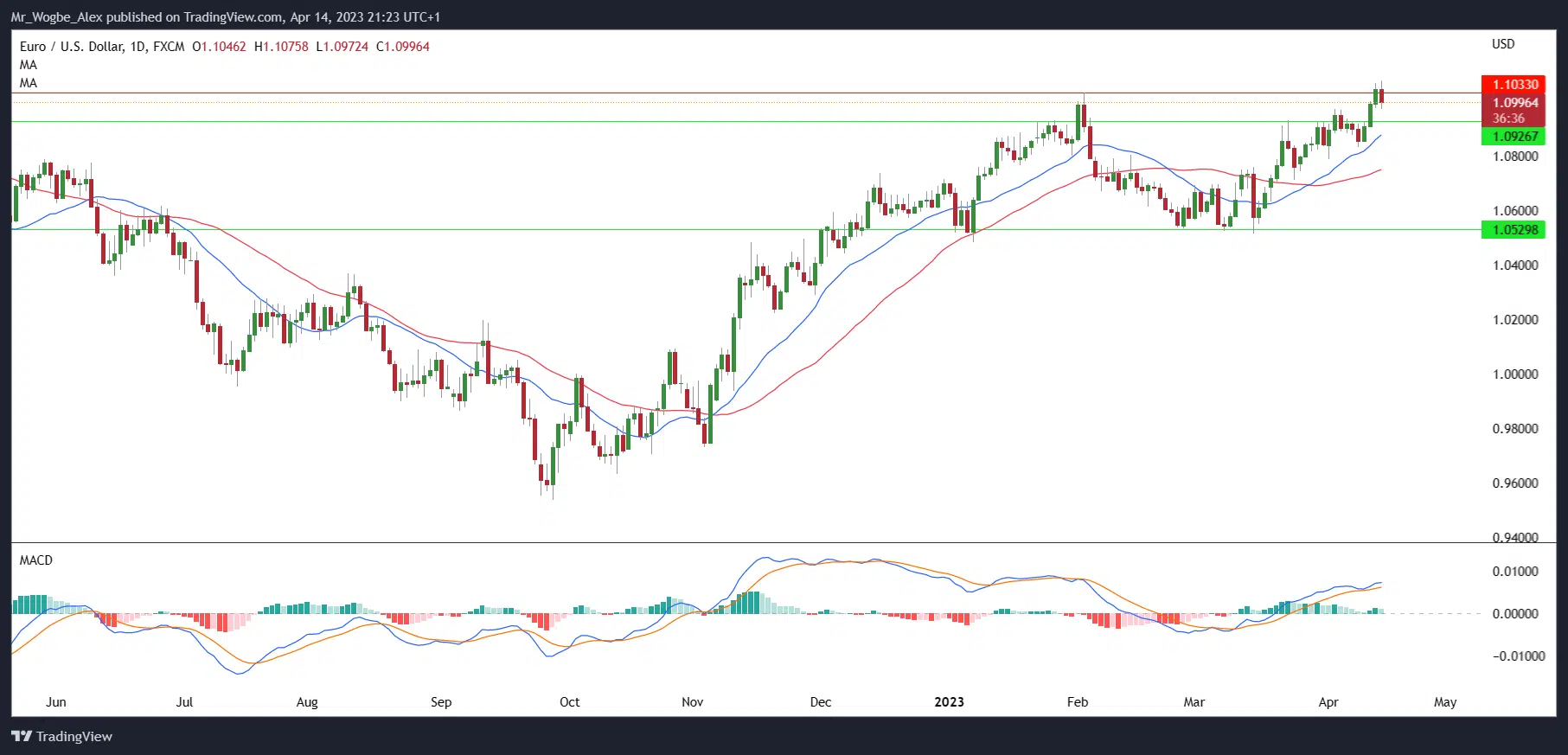Click the MA label directly under symbol title
Screen dimensions: 1568x755
pyautogui.click(x=29, y=65)
